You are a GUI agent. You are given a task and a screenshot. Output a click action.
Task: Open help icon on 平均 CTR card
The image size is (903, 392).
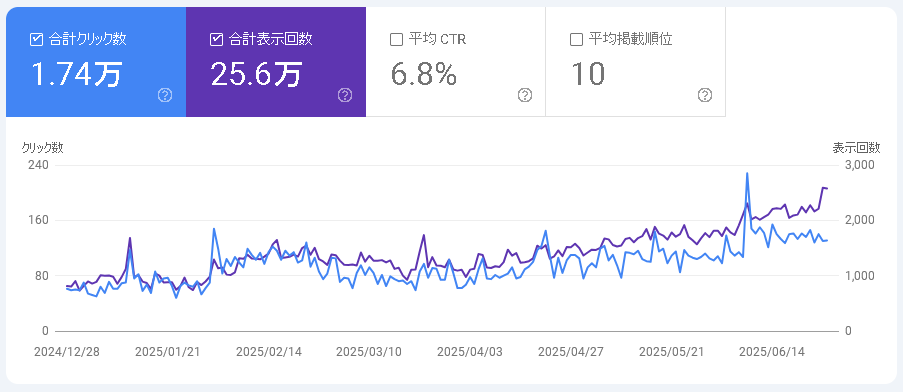(525, 96)
